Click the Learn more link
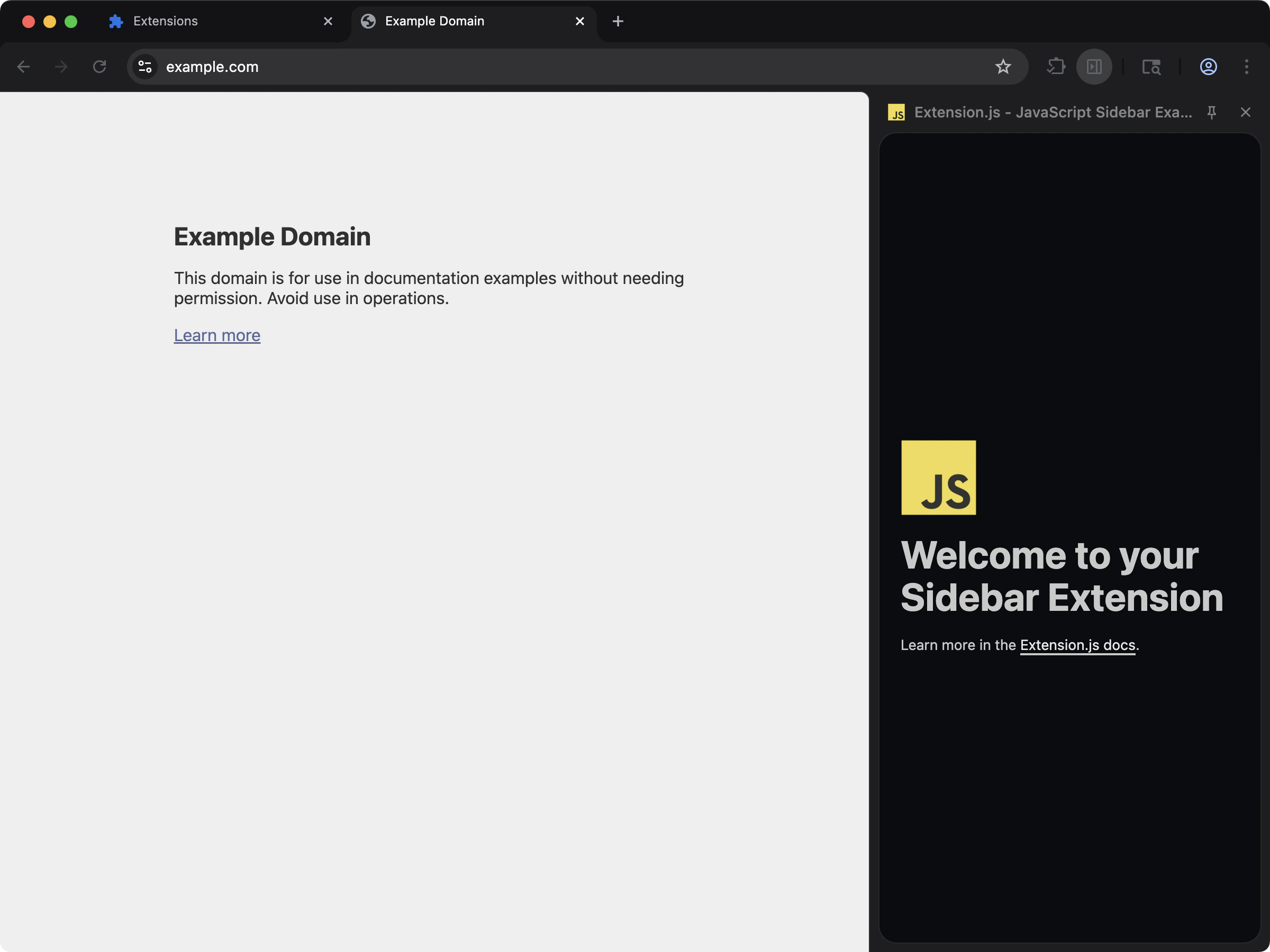Screen dimensions: 1270x952 [x=217, y=335]
